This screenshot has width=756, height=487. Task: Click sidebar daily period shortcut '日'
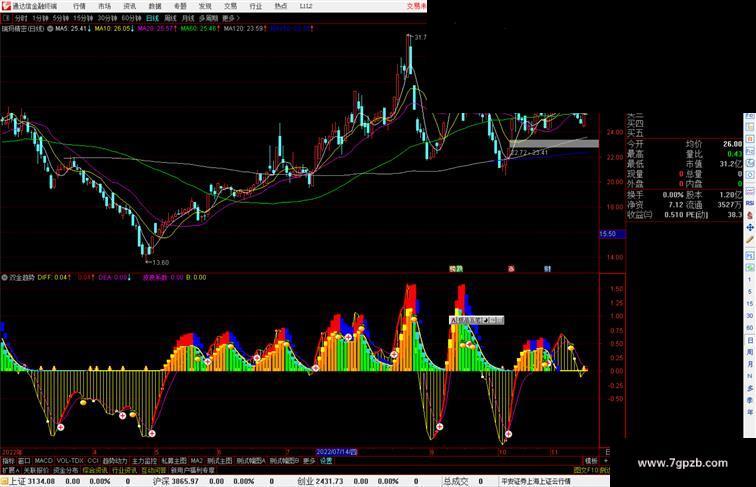tap(750, 340)
